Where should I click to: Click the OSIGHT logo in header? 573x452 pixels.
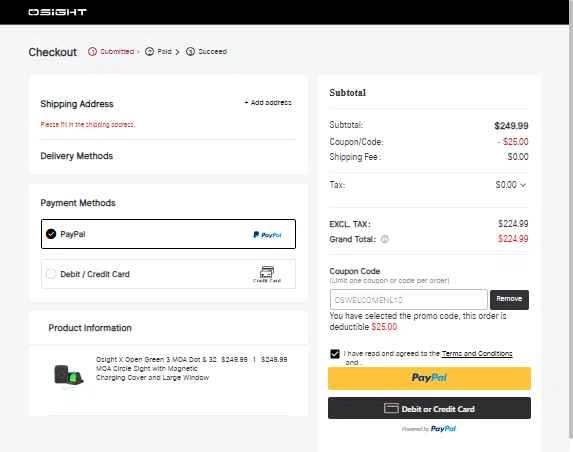57,12
